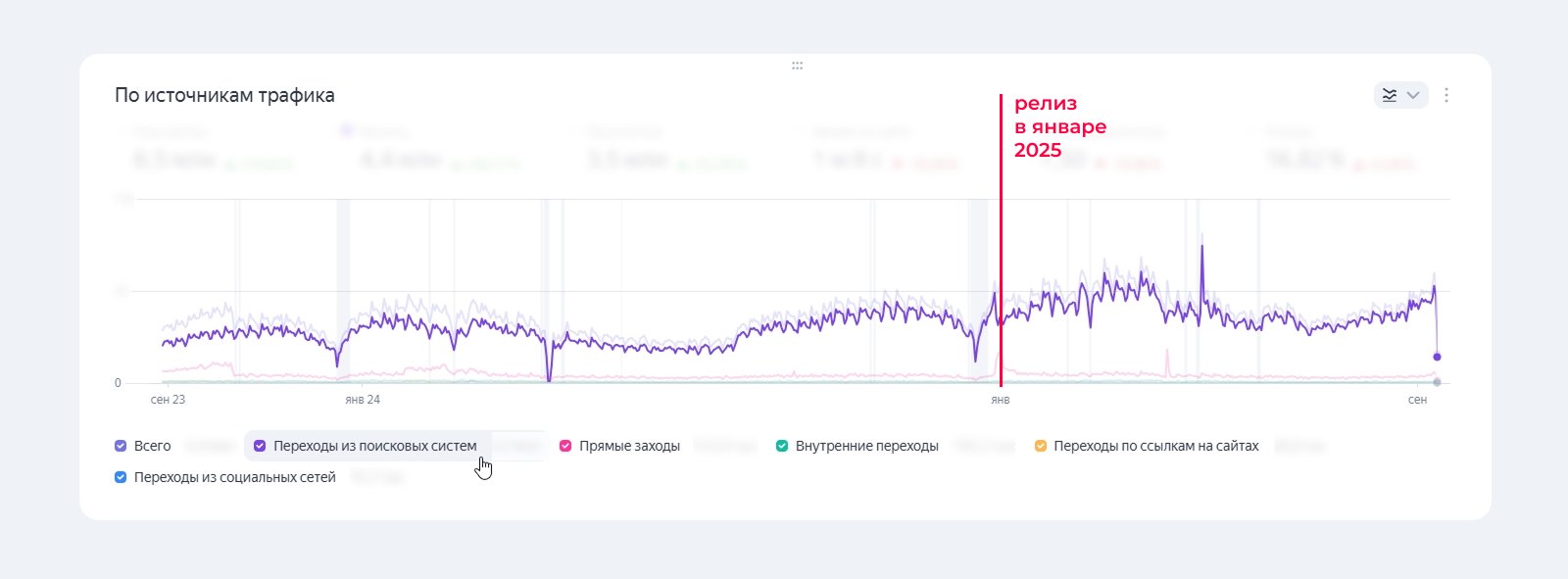The height and width of the screenshot is (579, 1568).
Task: Click the line chart type icon
Action: pyautogui.click(x=1390, y=95)
